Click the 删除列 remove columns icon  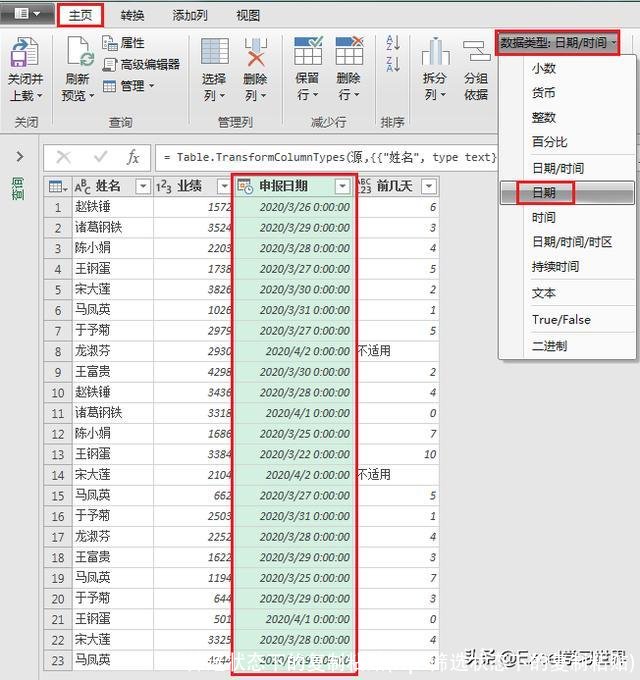[x=255, y=52]
